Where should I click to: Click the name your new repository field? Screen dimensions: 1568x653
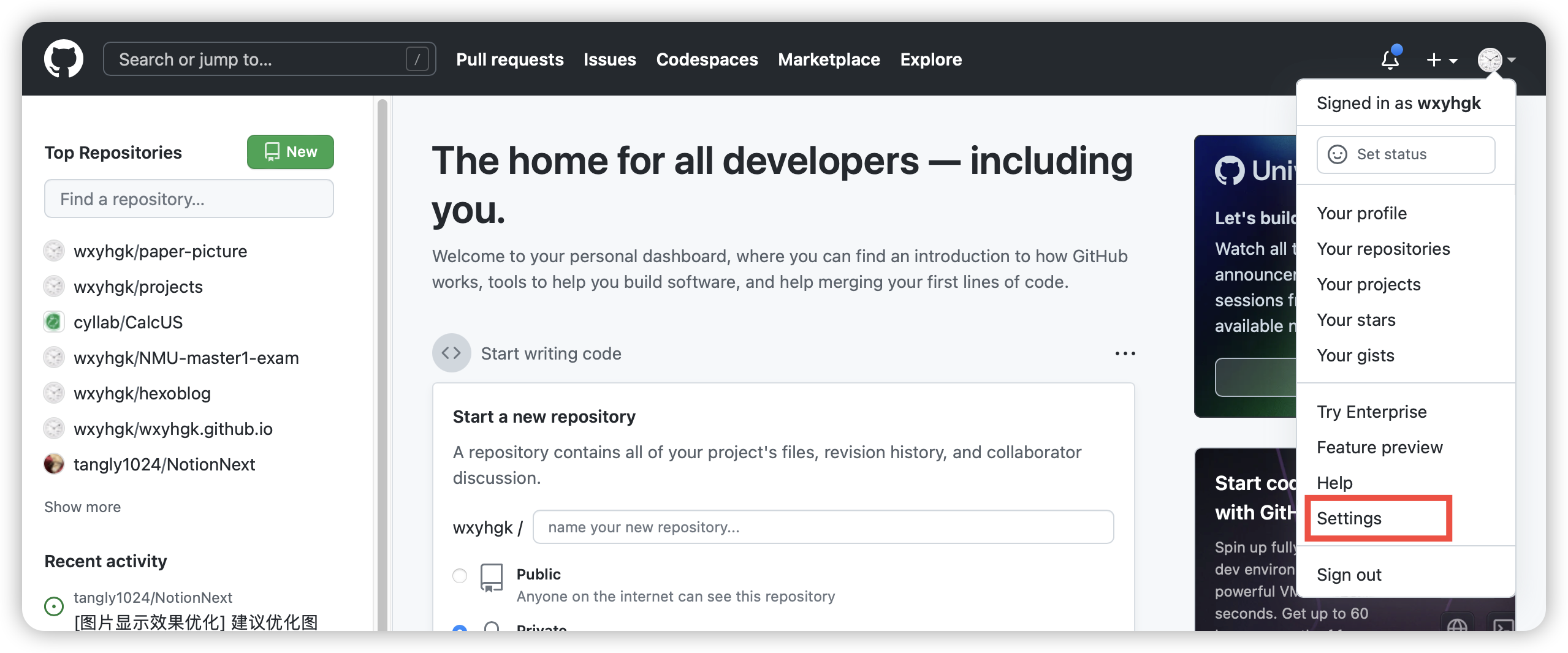[x=823, y=527]
